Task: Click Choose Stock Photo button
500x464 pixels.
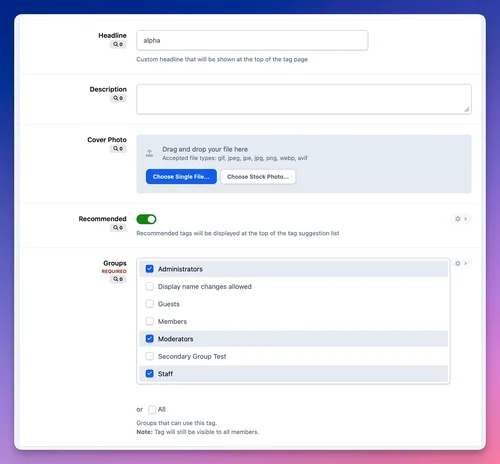Action: (258, 177)
